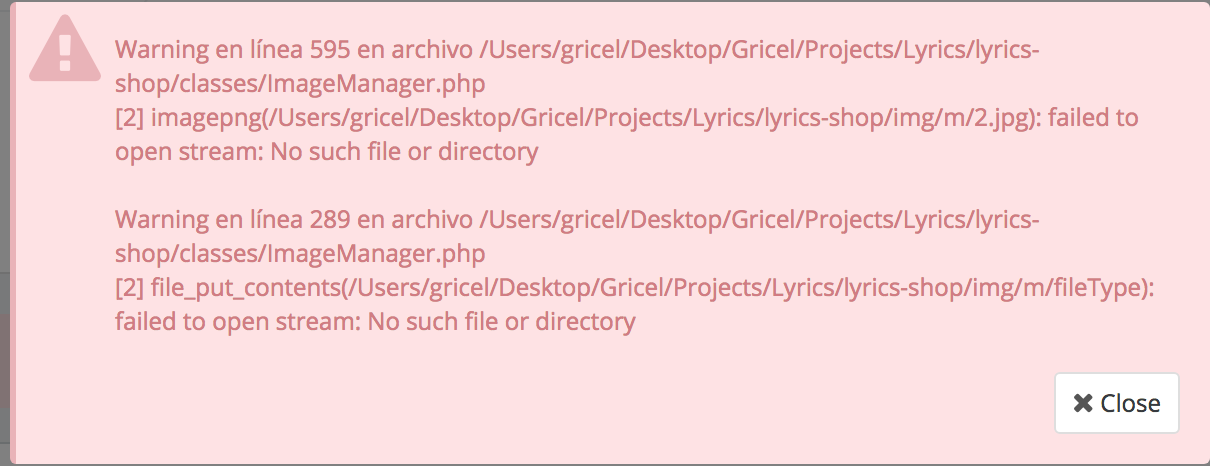The image size is (1210, 466).
Task: Click the number 289 in second warning
Action: [x=329, y=220]
